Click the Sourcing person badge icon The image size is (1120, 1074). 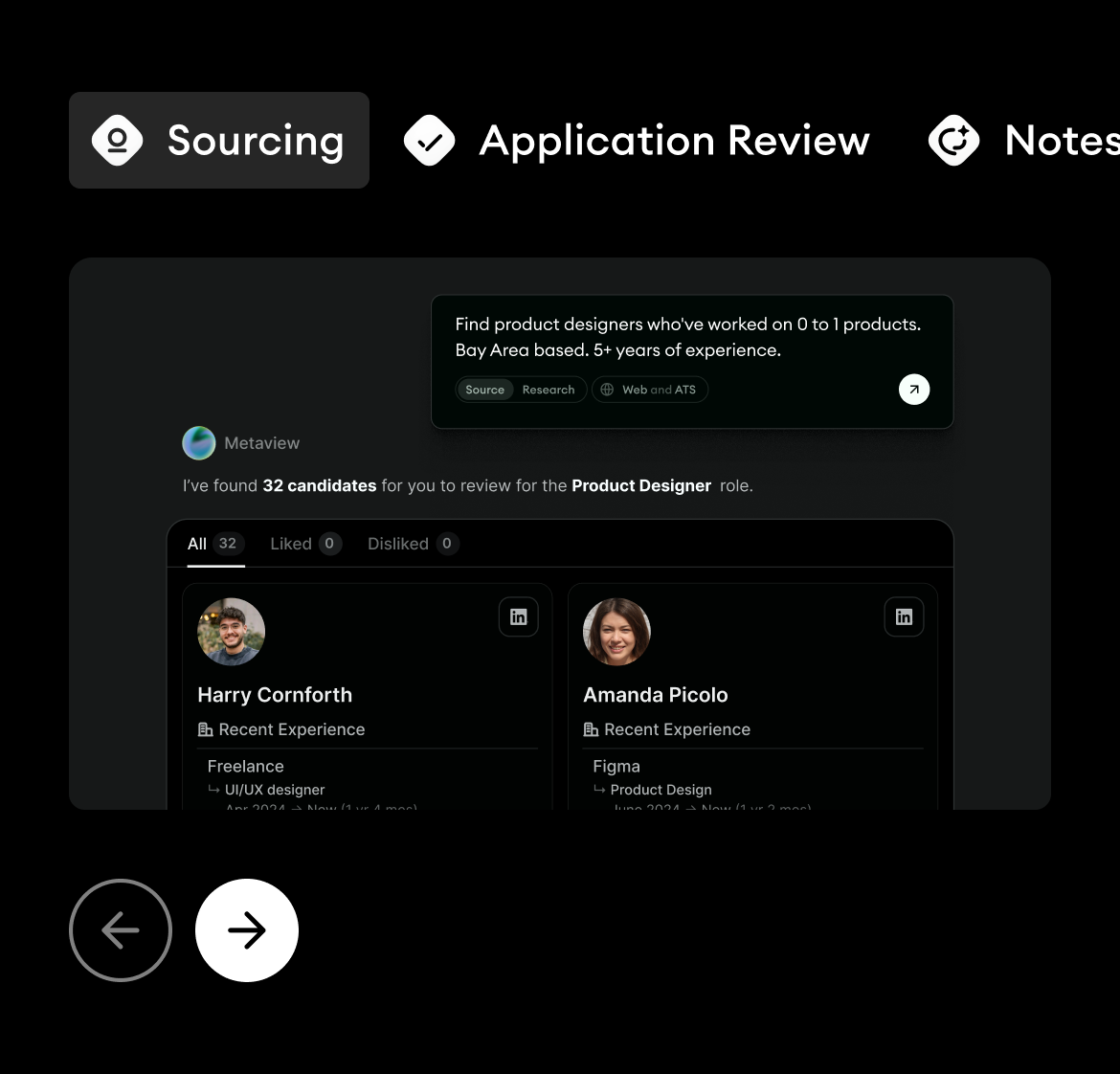(117, 140)
